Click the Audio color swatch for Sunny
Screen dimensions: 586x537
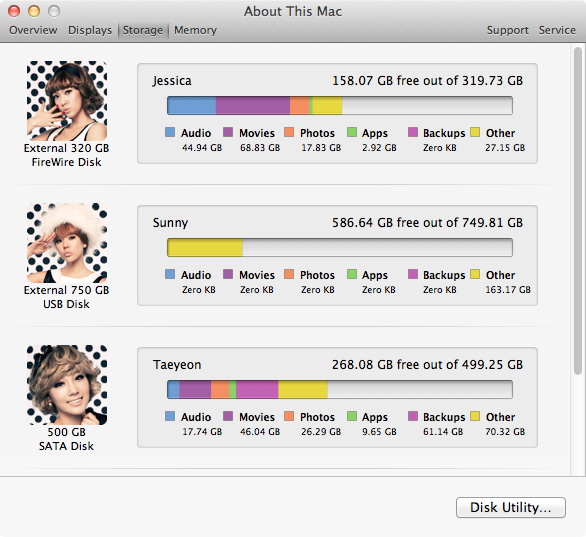tap(170, 274)
